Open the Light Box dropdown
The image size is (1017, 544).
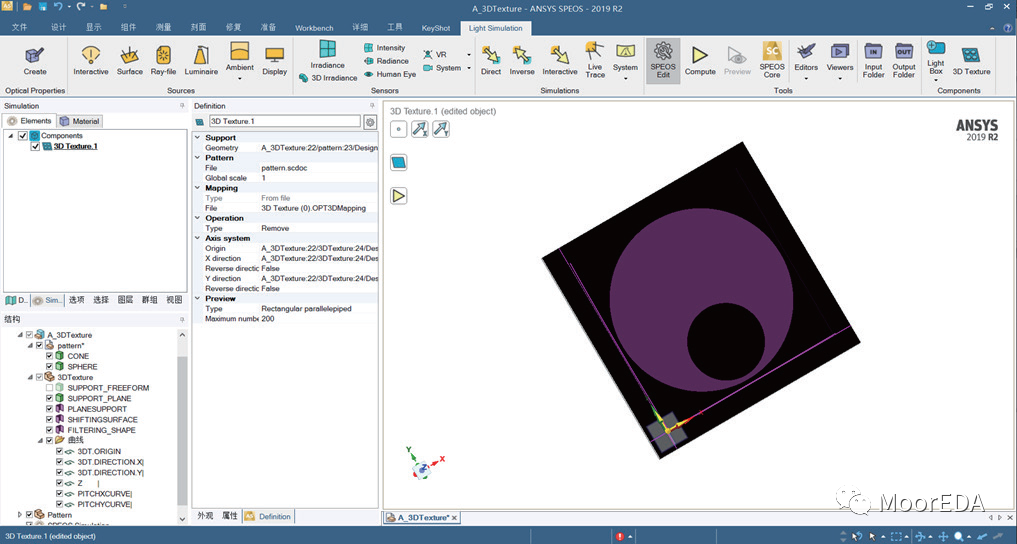click(x=936, y=80)
